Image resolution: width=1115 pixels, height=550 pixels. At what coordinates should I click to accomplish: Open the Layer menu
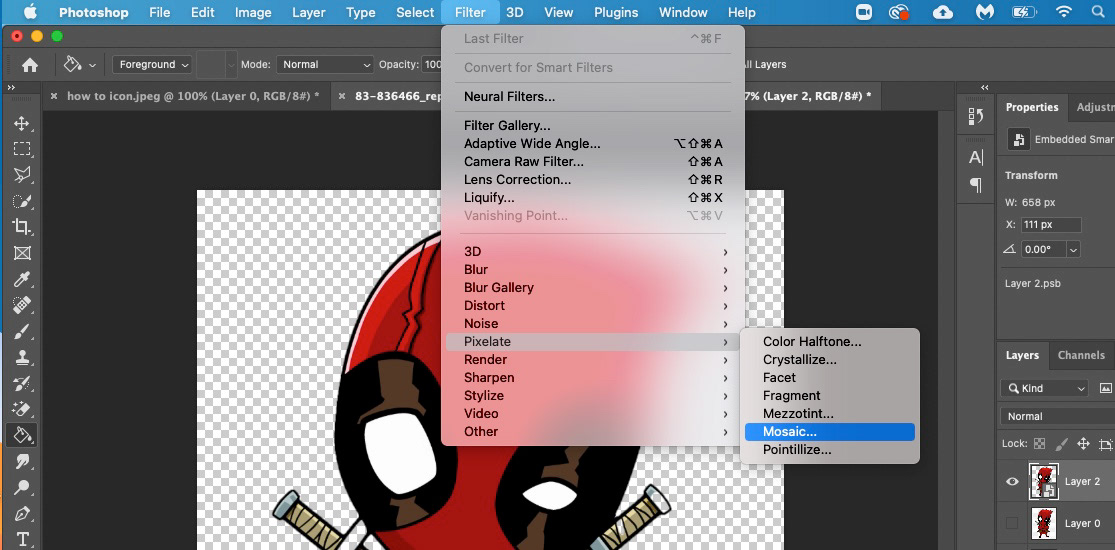tap(309, 12)
